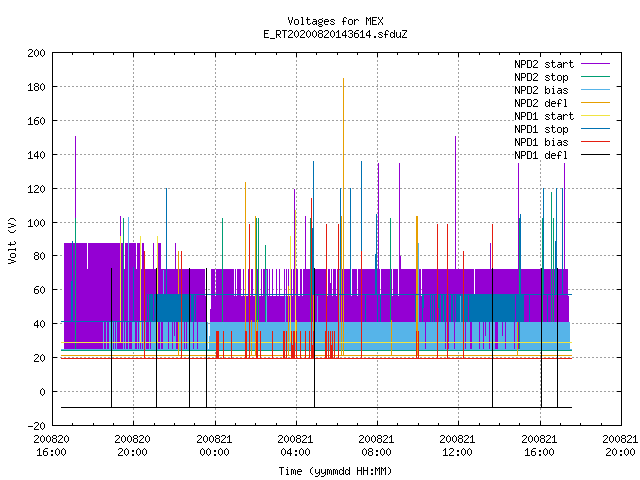Click the chart title "Voltages for MEX"
The height and width of the screenshot is (480, 640).
coord(335,21)
